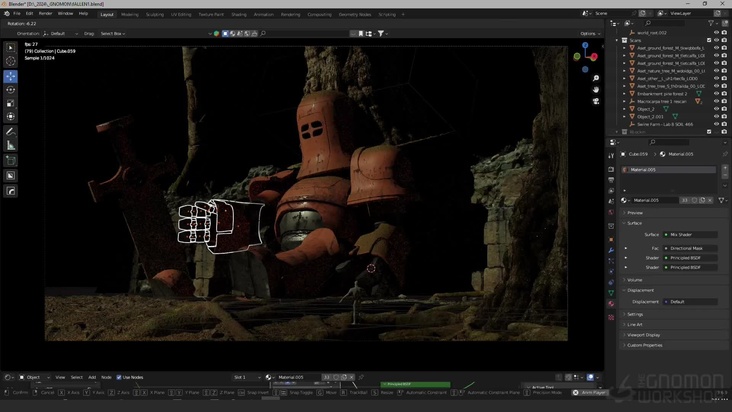Collapse the Surface panel
The height and width of the screenshot is (412, 732).
(x=634, y=223)
